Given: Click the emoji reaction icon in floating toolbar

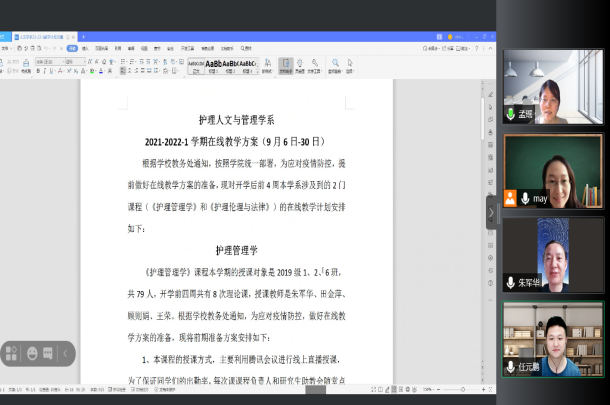Looking at the screenshot, I should [33, 353].
